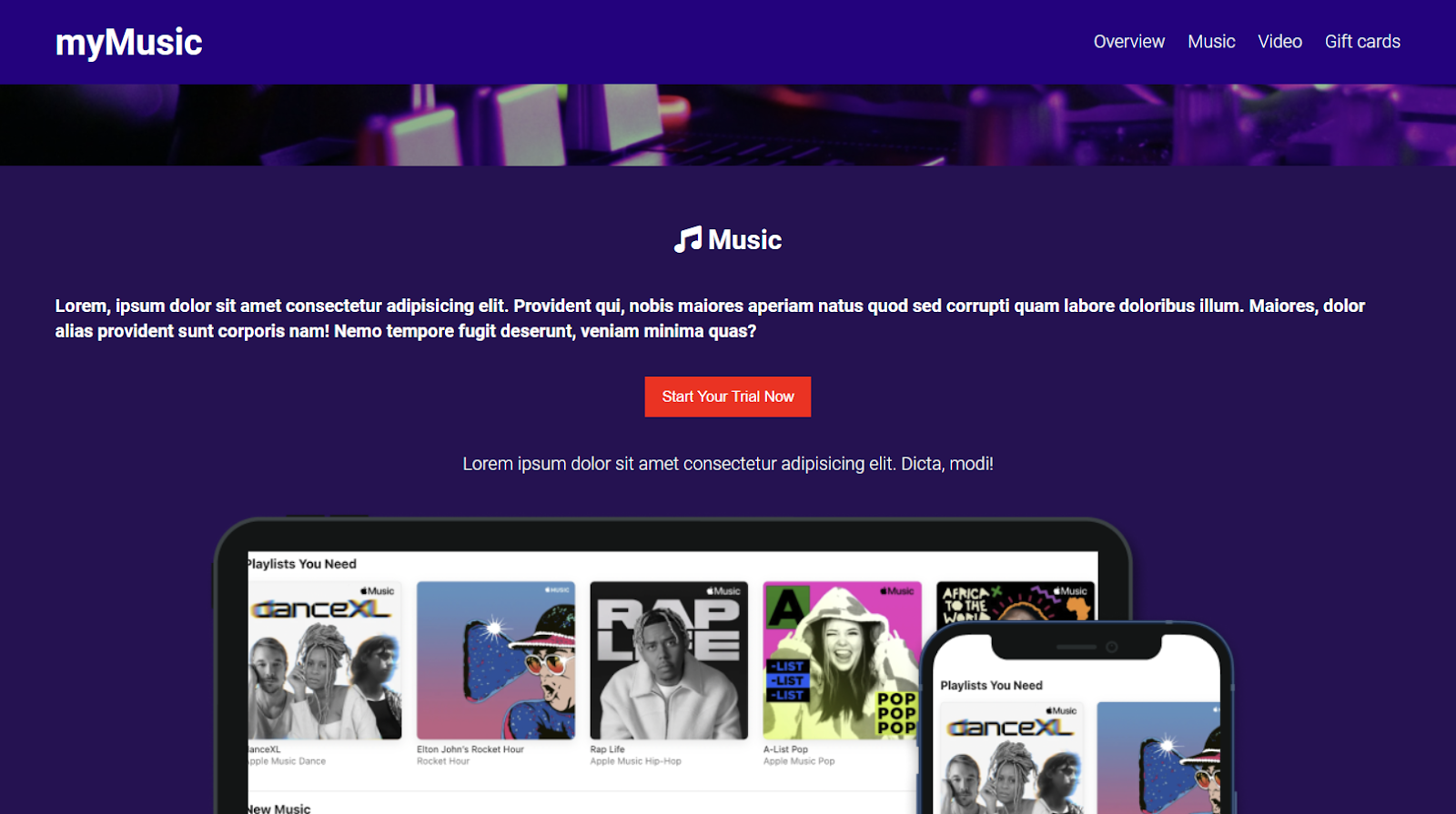The width and height of the screenshot is (1456, 814).
Task: Select the Gift cards nav link
Action: [1362, 42]
